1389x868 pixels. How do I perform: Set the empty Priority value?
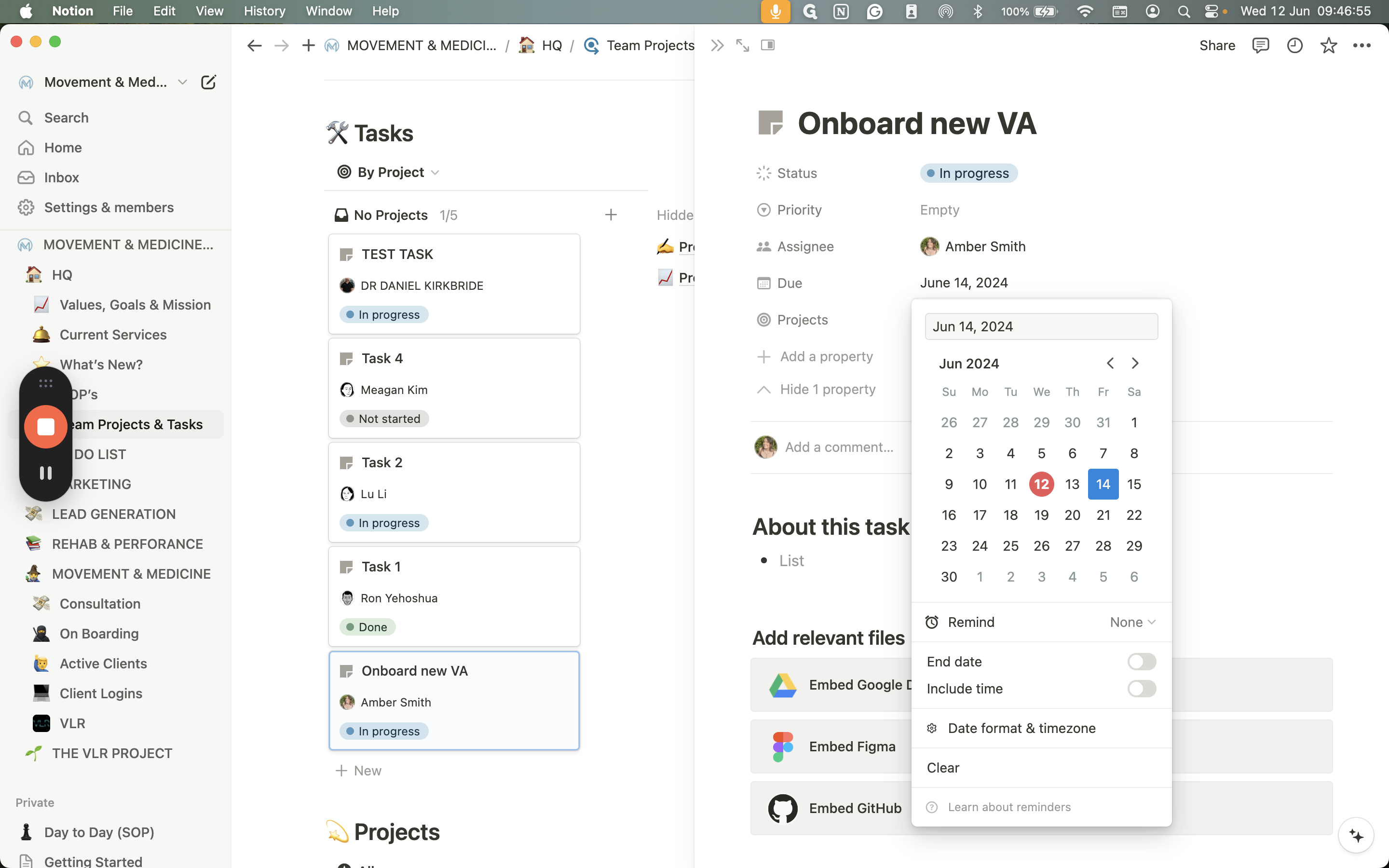(x=939, y=210)
